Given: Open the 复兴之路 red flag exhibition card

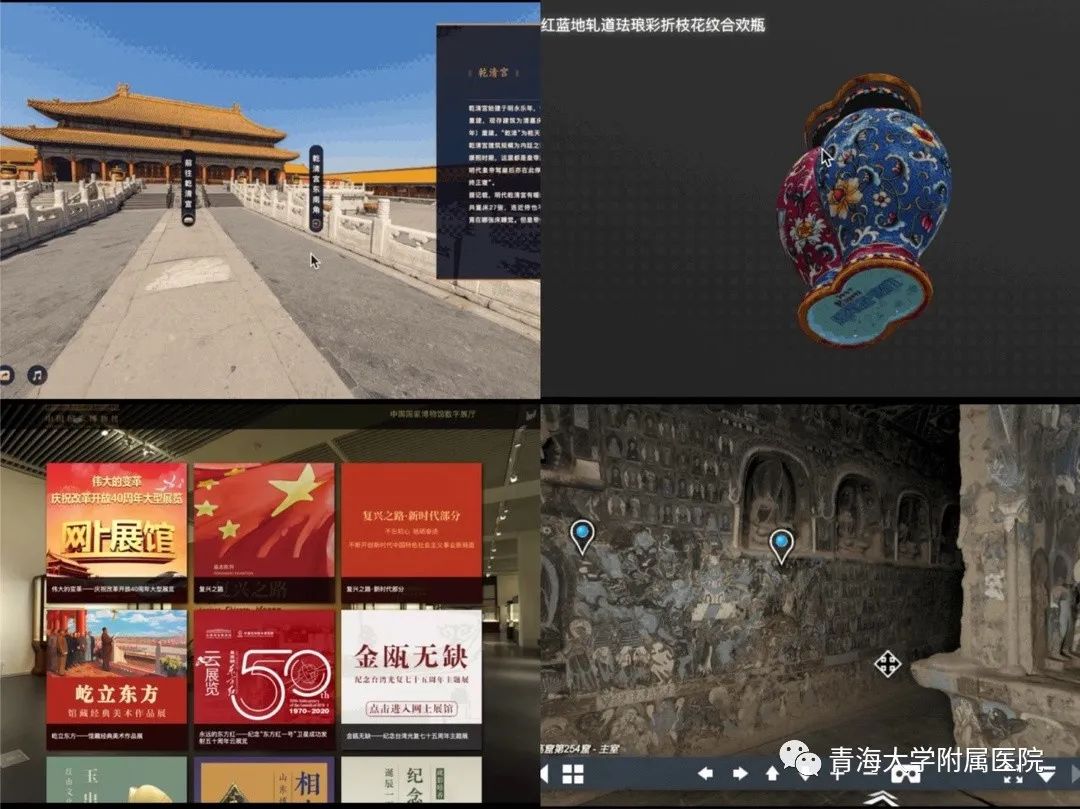Looking at the screenshot, I should 264,531.
